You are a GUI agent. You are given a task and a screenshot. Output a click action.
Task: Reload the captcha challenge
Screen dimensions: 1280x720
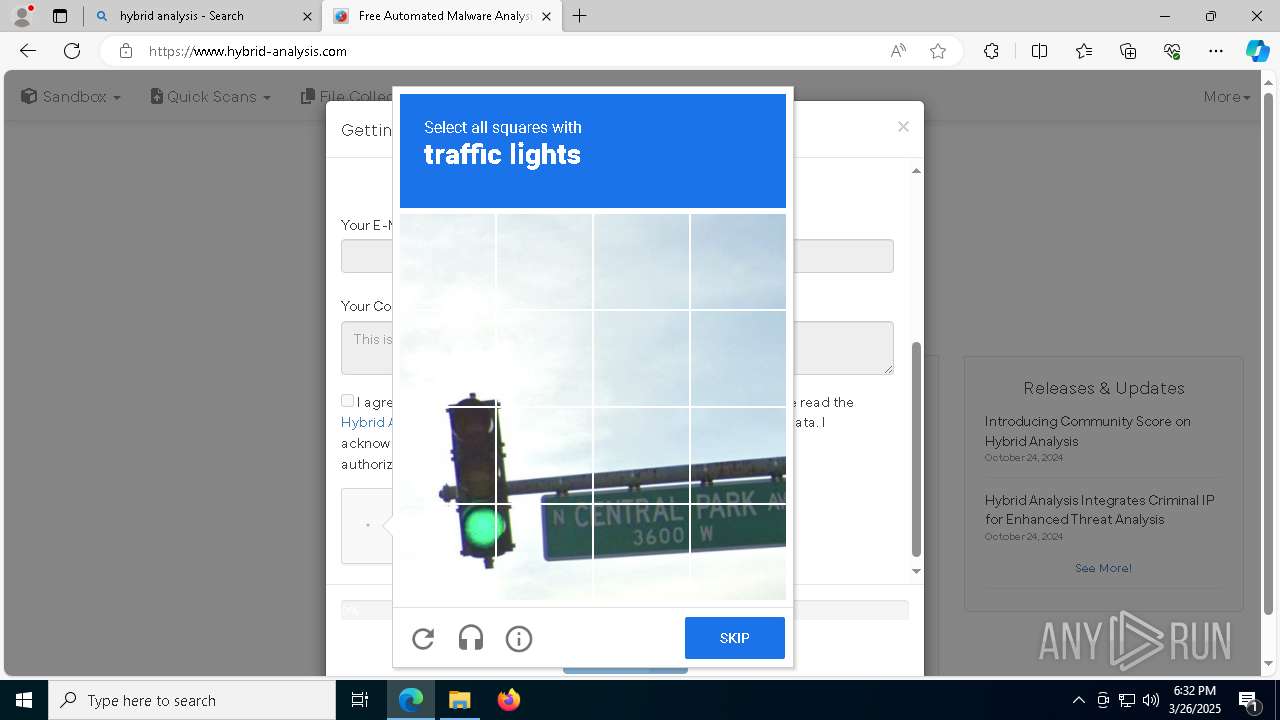(423, 639)
